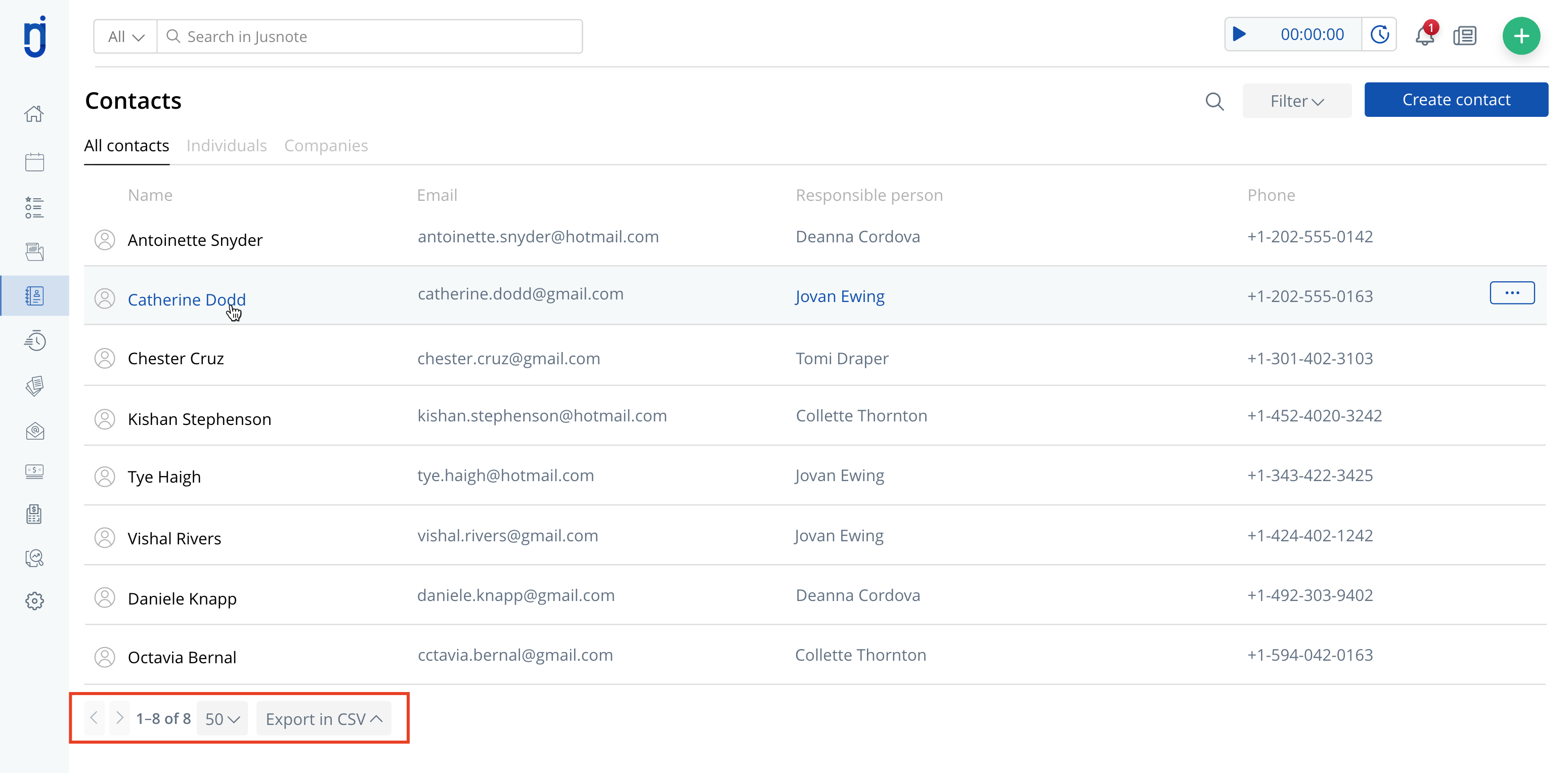The width and height of the screenshot is (1568, 773).
Task: Switch to the Individuals tab
Action: click(227, 146)
